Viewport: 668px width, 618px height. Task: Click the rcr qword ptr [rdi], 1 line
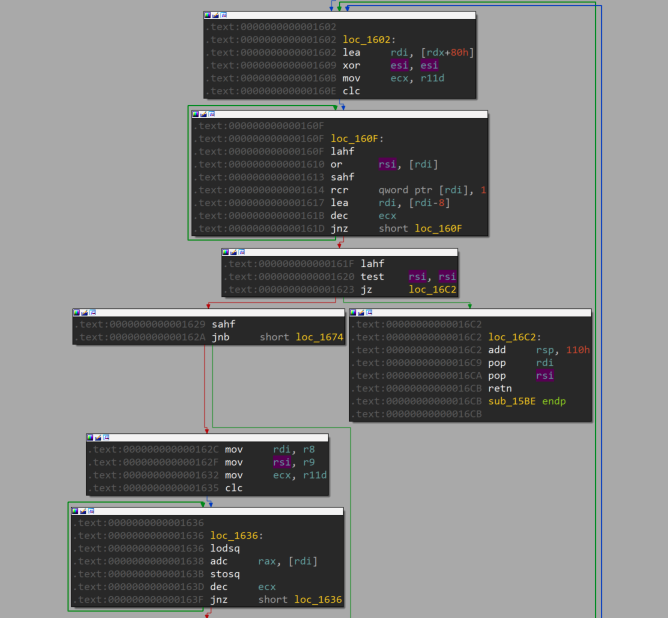tap(408, 190)
